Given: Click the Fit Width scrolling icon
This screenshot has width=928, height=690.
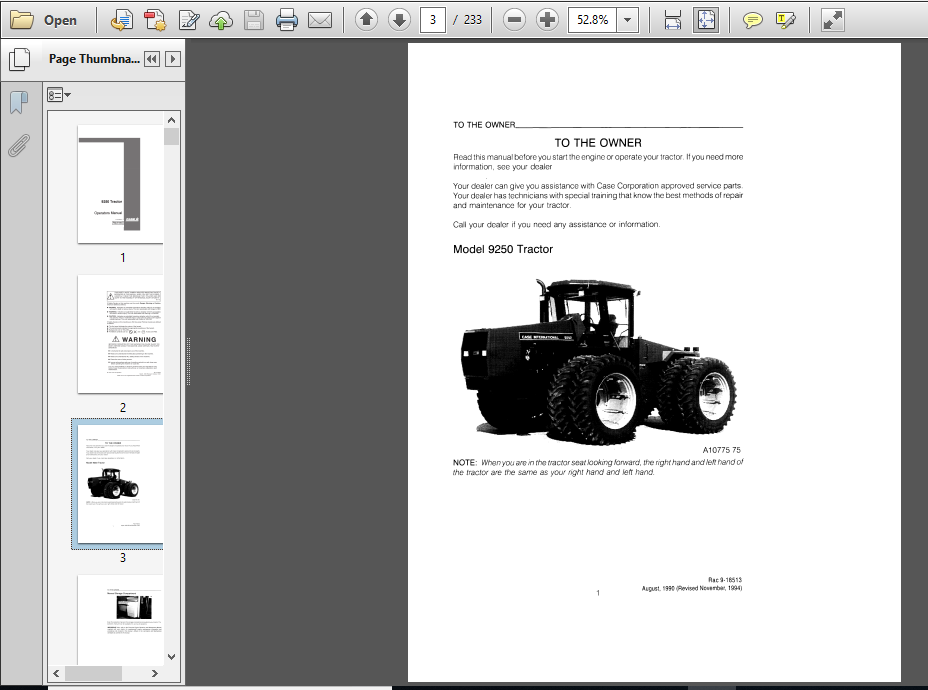Looking at the screenshot, I should point(673,20).
